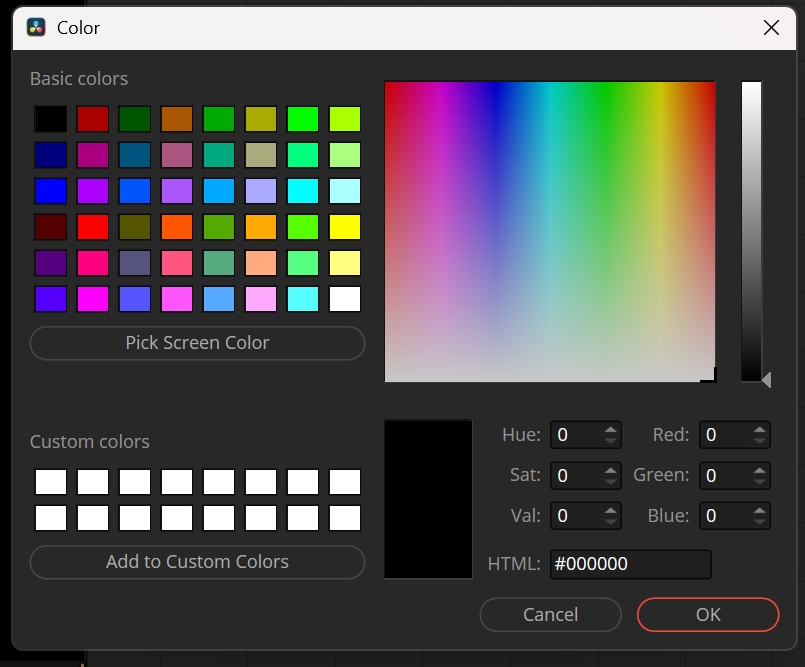Screen dimensions: 805x667
Task: Select the first custom color slot
Action: pos(51,482)
